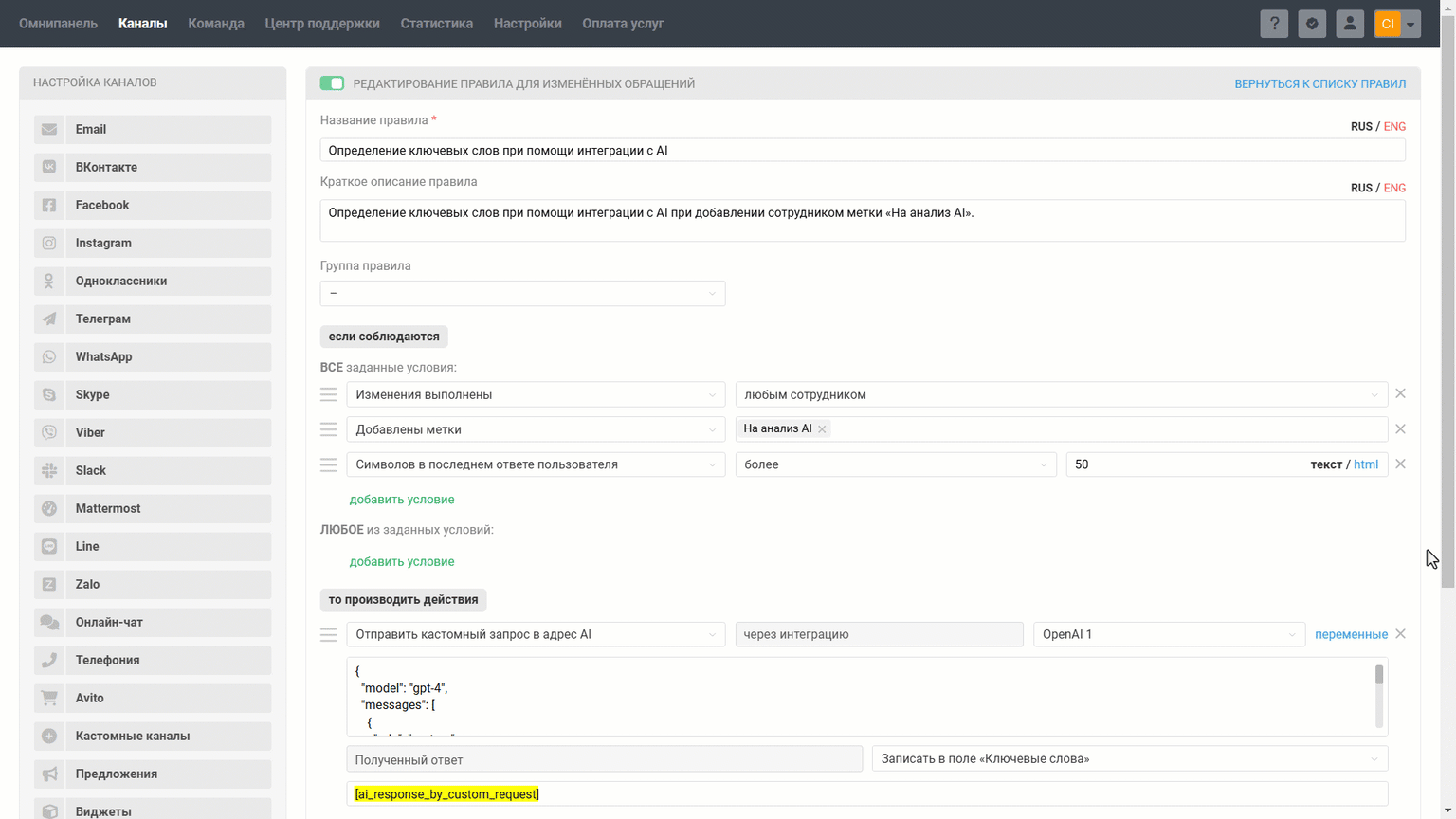Open Телеграм channel settings

[153, 318]
